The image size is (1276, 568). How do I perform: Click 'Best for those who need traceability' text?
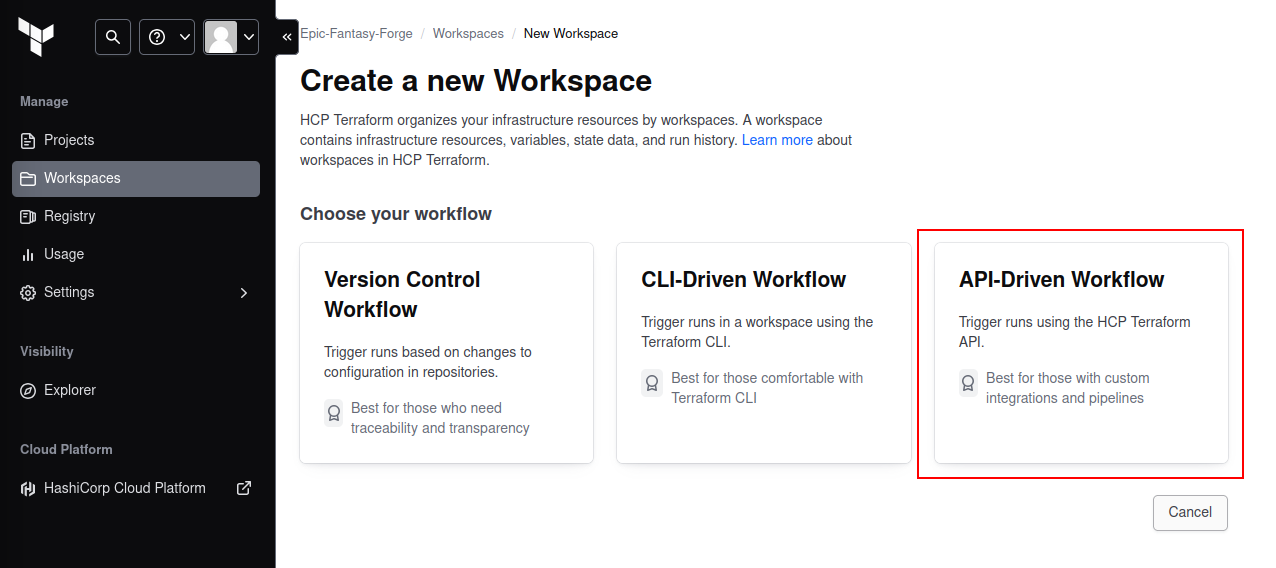pyautogui.click(x=440, y=418)
